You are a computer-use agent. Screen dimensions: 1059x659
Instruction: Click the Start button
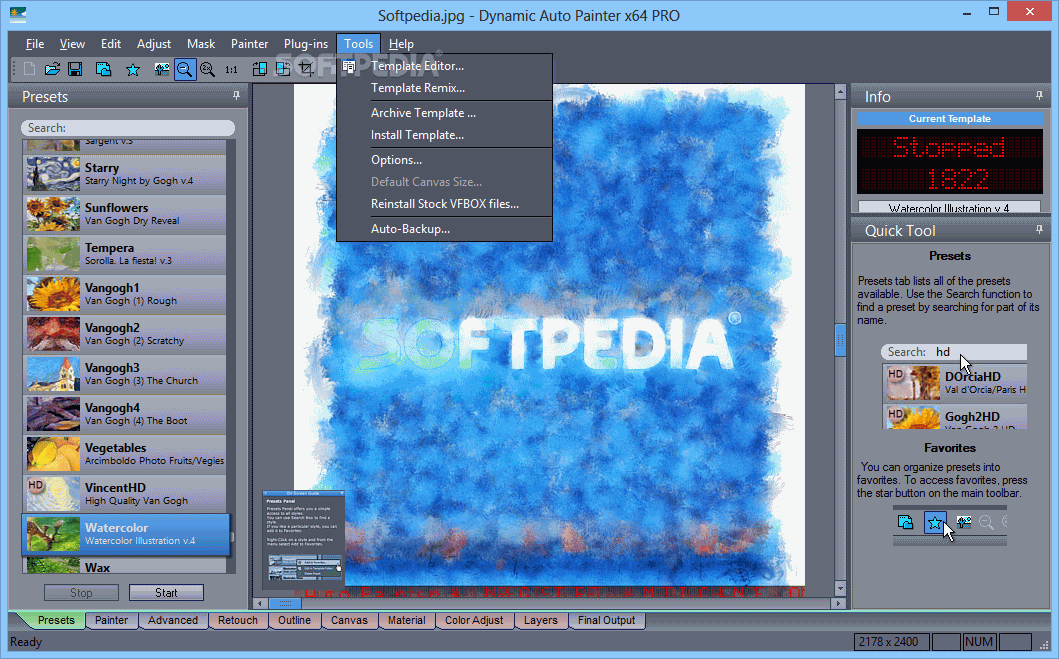click(x=166, y=593)
